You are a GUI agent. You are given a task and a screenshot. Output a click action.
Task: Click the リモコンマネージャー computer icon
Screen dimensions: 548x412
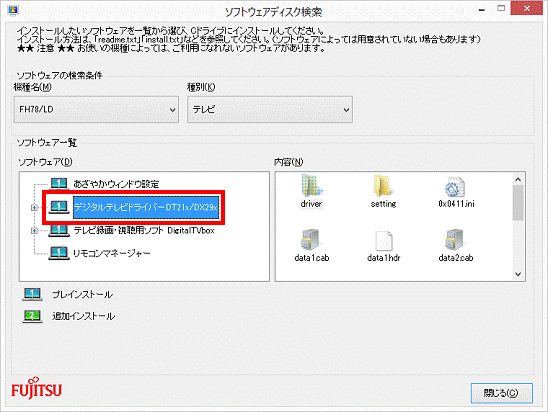click(59, 253)
